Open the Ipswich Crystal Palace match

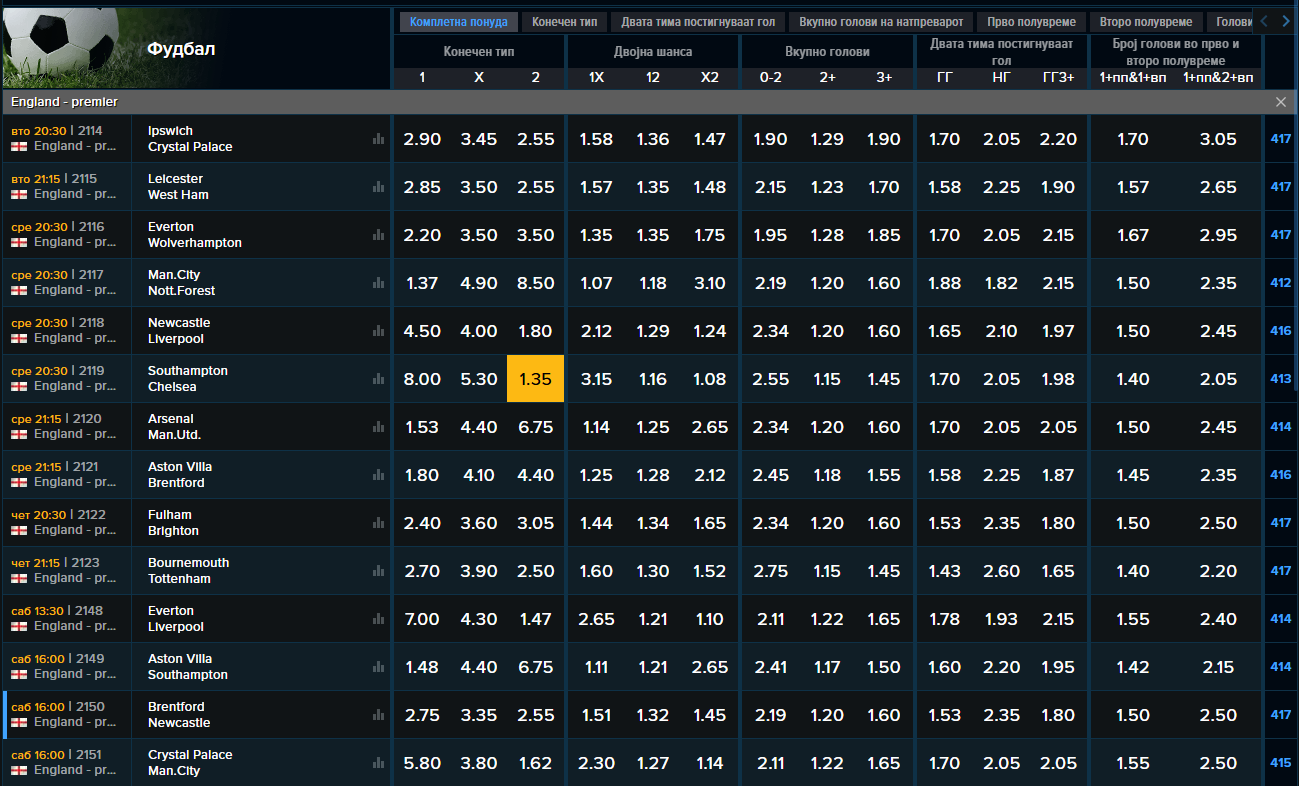pyautogui.click(x=190, y=139)
